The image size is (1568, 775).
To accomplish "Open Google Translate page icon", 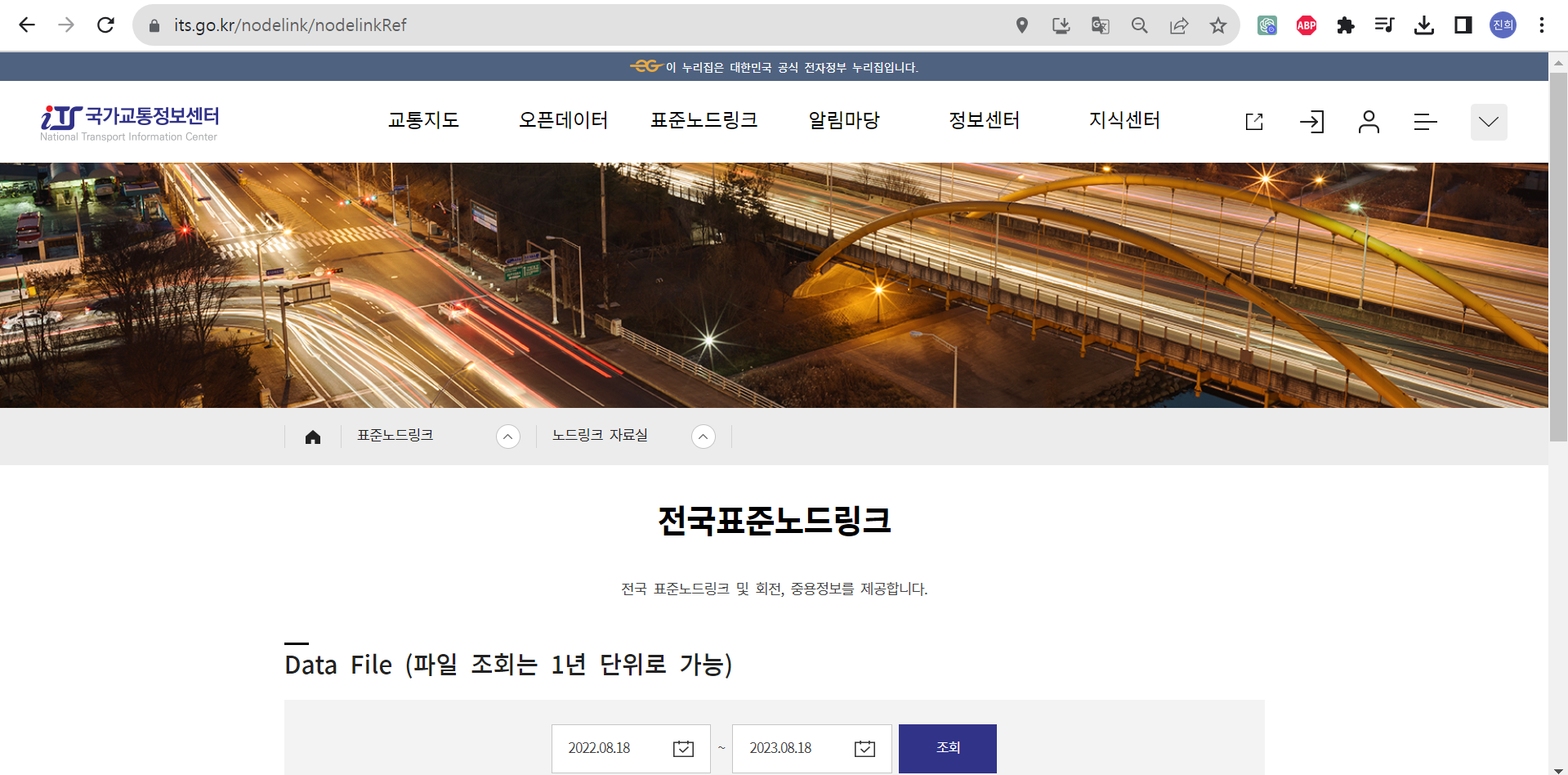I will click(1100, 25).
